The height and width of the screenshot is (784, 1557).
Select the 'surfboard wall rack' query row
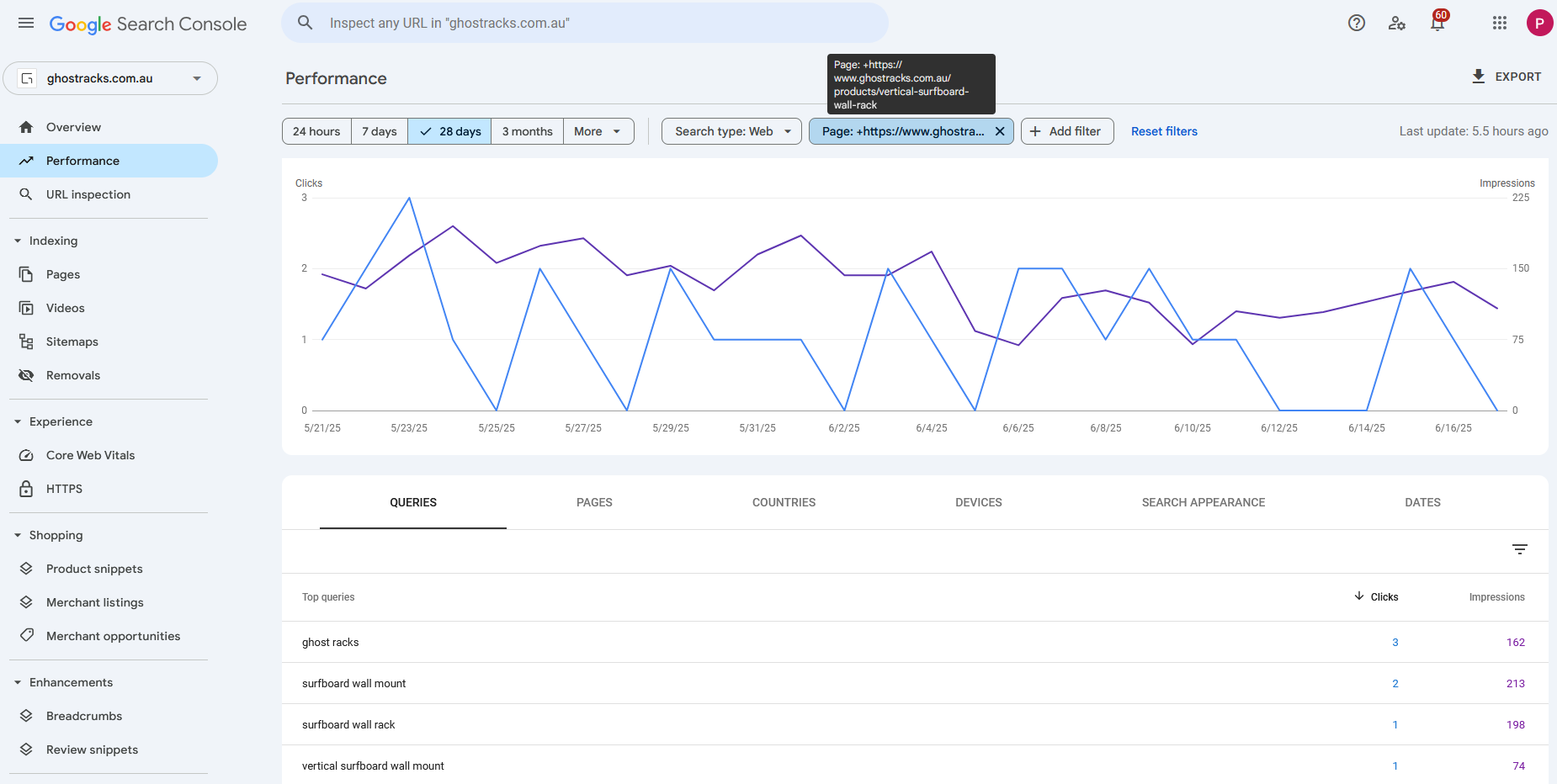[x=915, y=724]
